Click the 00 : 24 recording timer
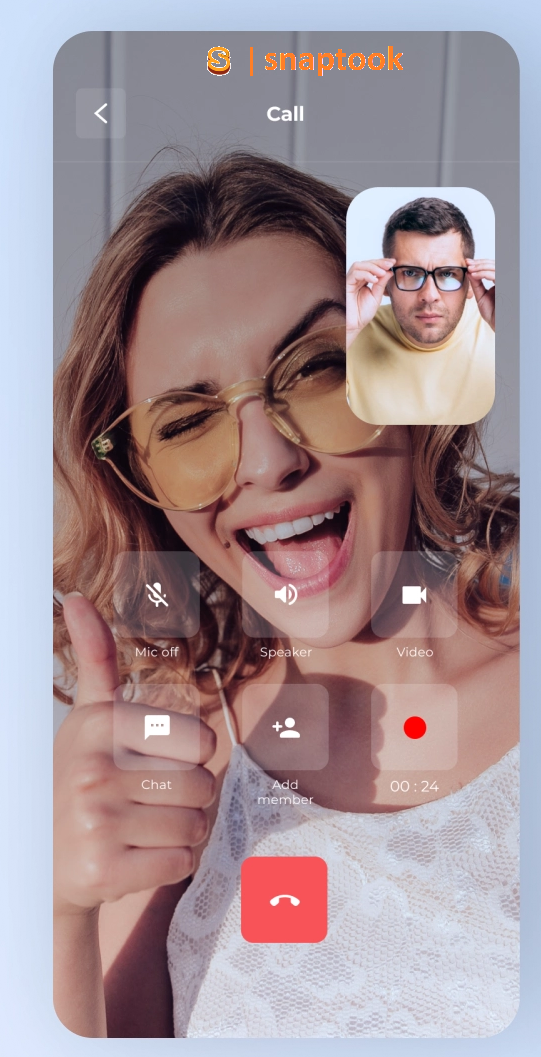 click(414, 786)
